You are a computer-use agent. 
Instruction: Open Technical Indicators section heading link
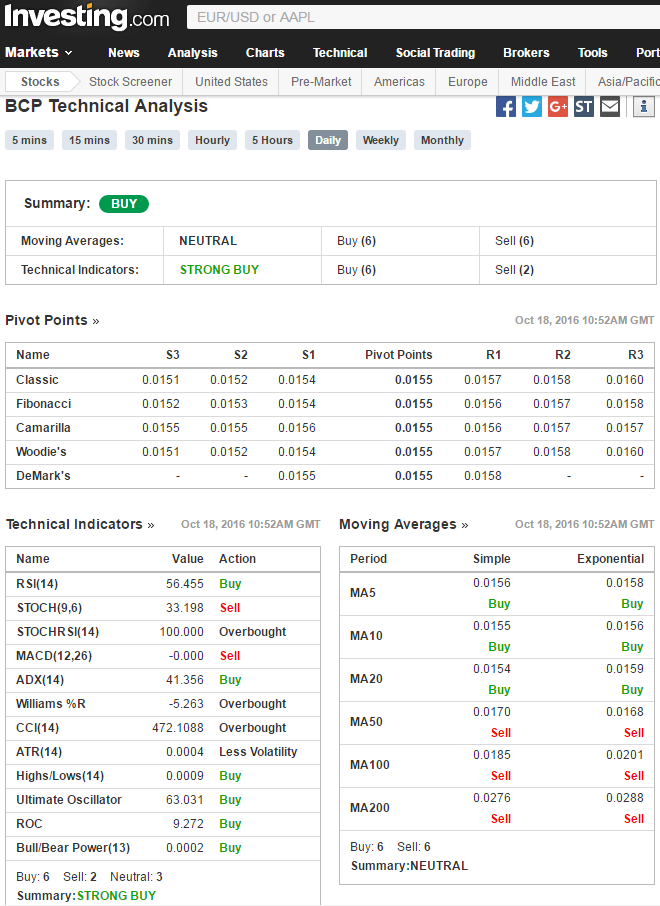point(80,524)
